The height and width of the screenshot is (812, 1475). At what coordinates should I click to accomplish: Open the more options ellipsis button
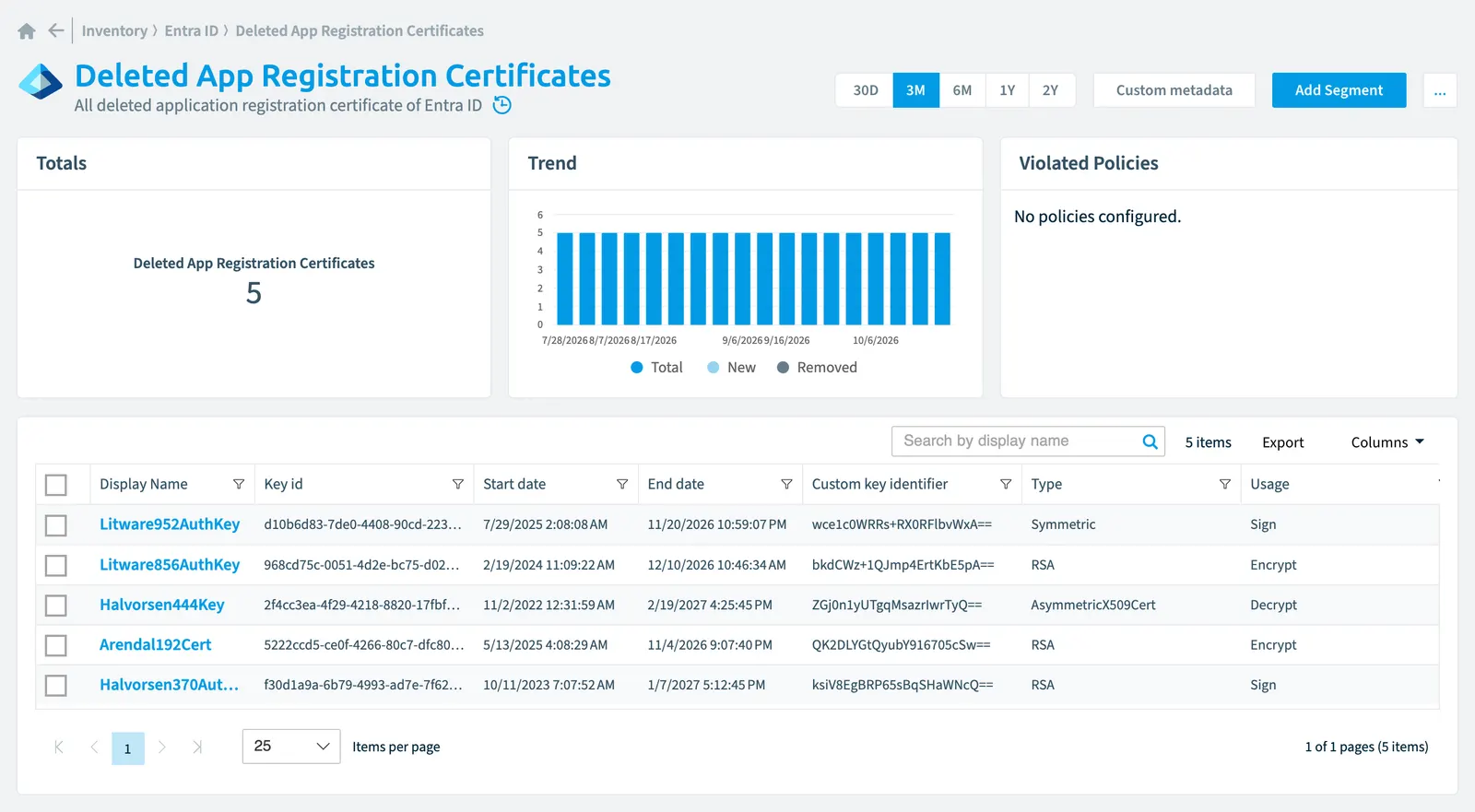[x=1440, y=90]
